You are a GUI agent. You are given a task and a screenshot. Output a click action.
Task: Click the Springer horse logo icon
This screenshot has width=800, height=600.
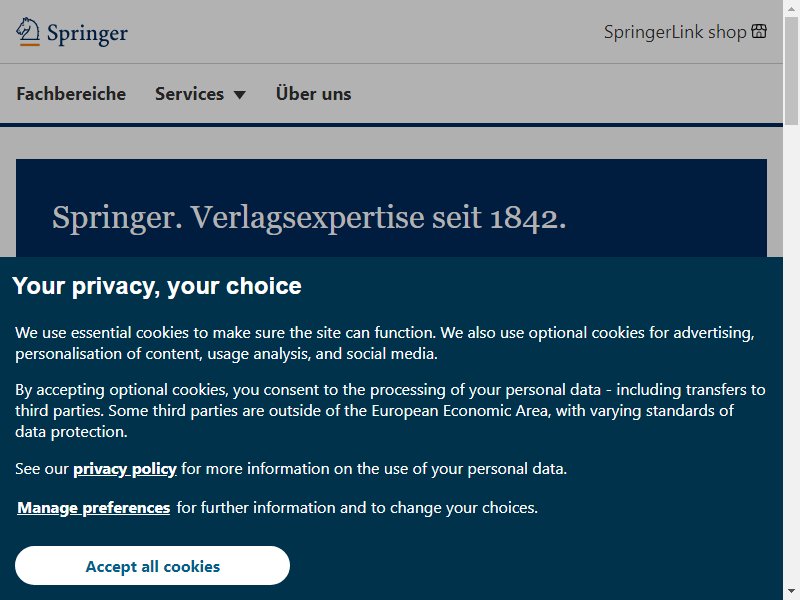[28, 32]
